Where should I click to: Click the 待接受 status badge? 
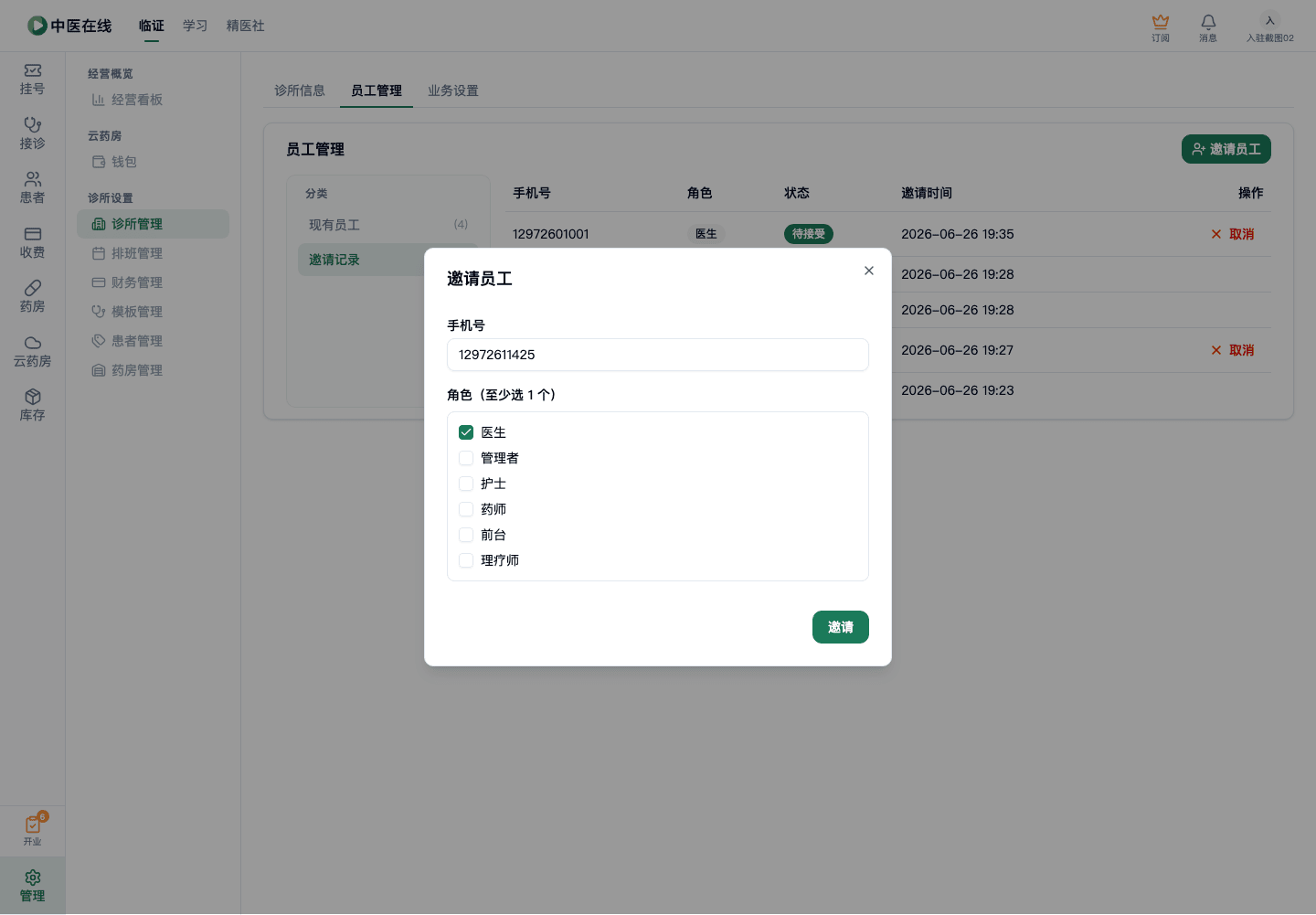coord(809,234)
